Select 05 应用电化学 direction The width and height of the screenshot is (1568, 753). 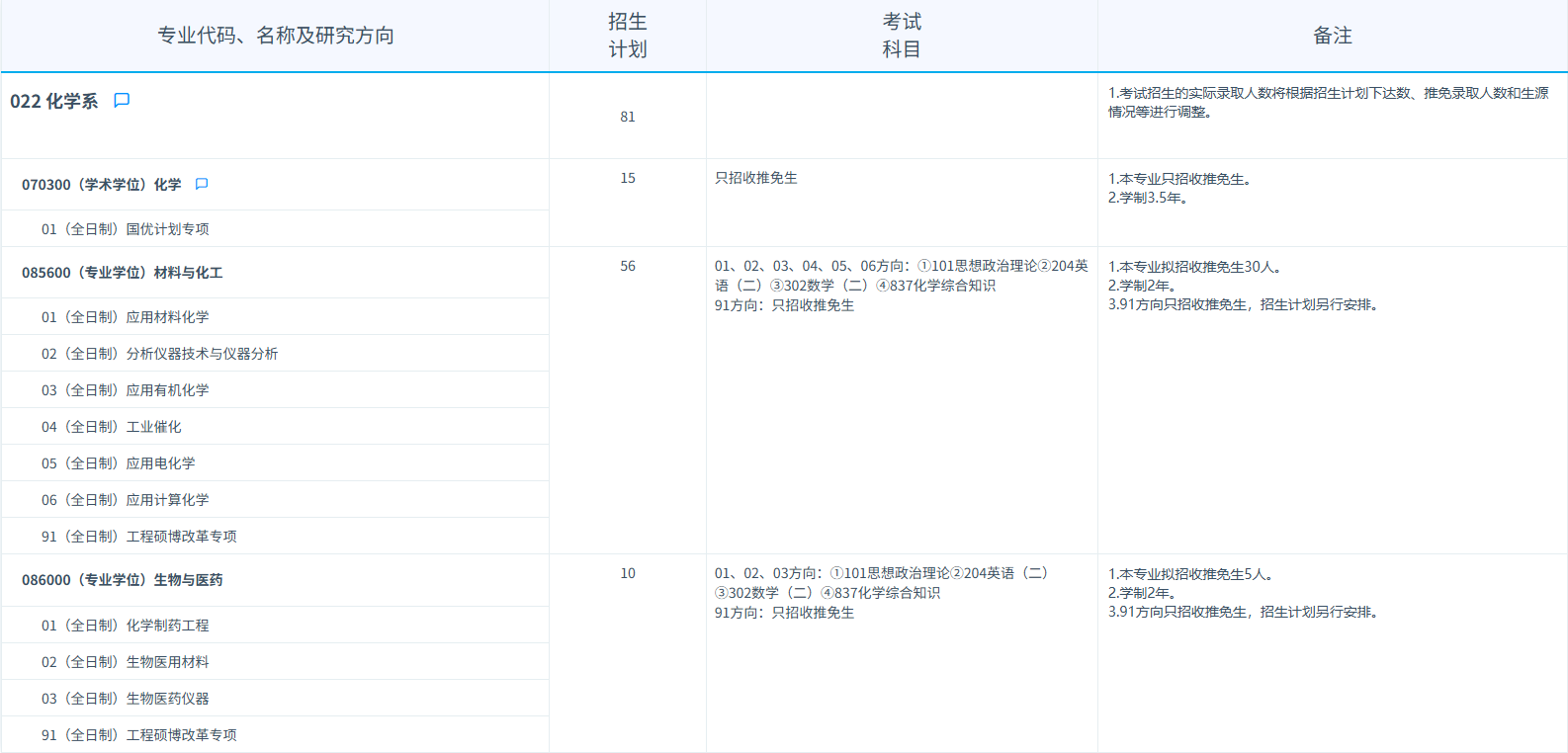pyautogui.click(x=118, y=463)
